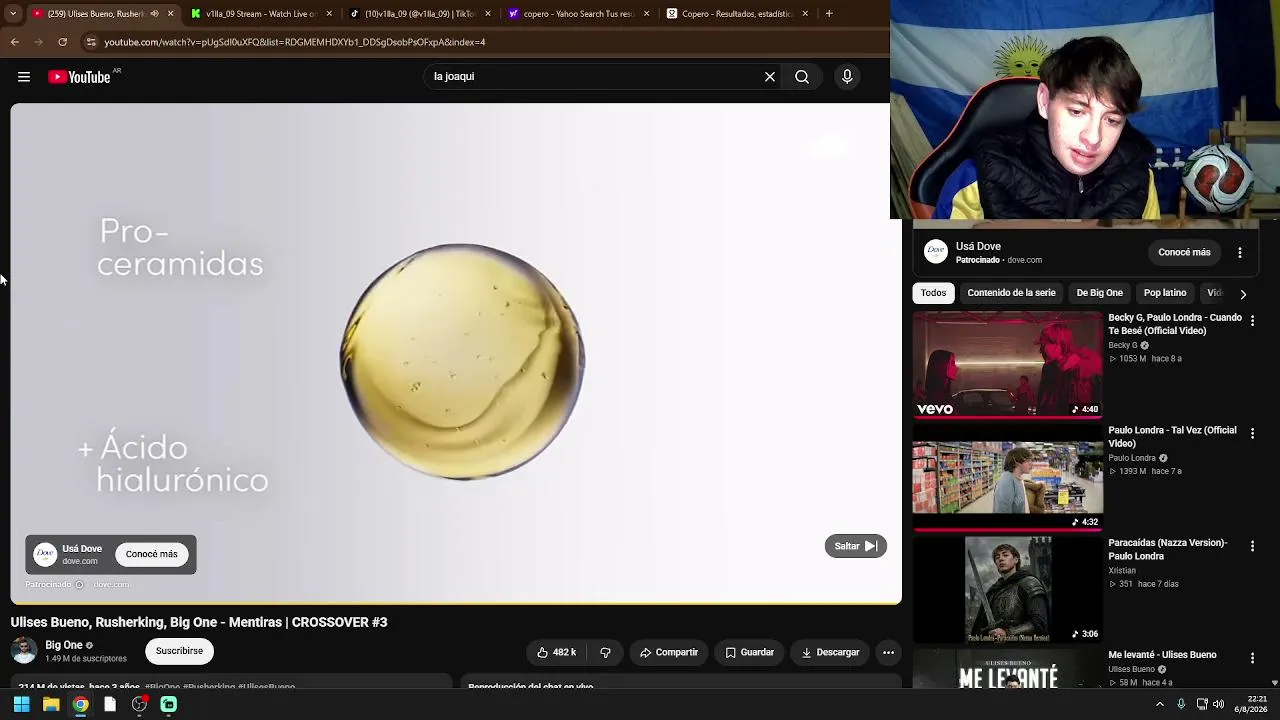The height and width of the screenshot is (720, 1280).
Task: Open options for the Tal Vez video
Action: 1252,434
